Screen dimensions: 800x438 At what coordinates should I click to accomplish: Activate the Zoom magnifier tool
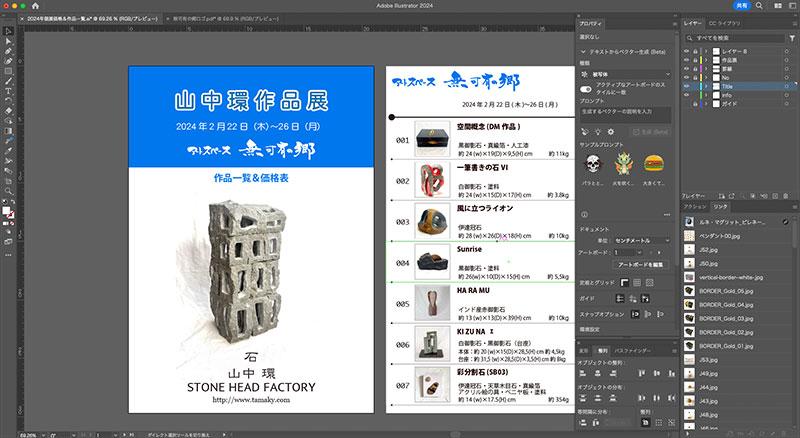tap(8, 190)
